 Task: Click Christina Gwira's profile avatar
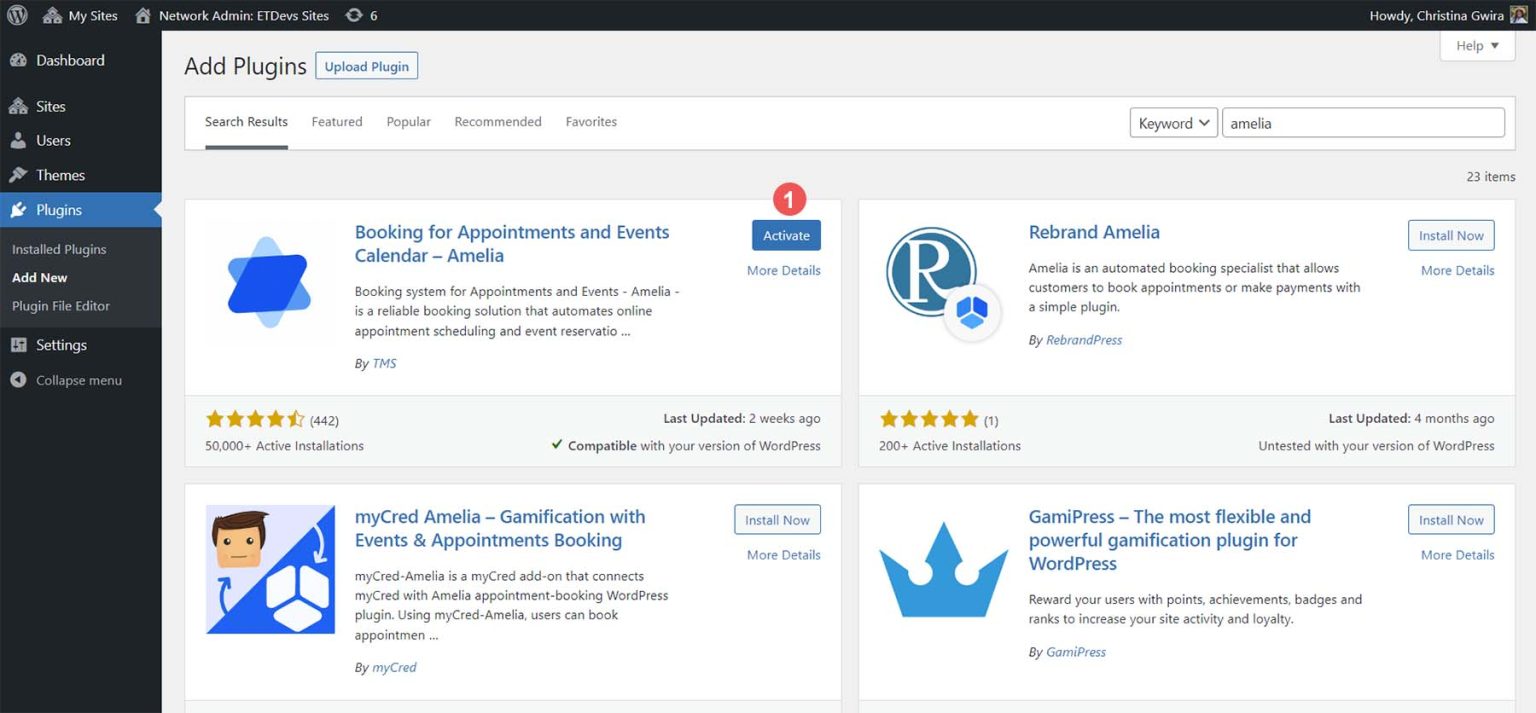(x=1518, y=15)
